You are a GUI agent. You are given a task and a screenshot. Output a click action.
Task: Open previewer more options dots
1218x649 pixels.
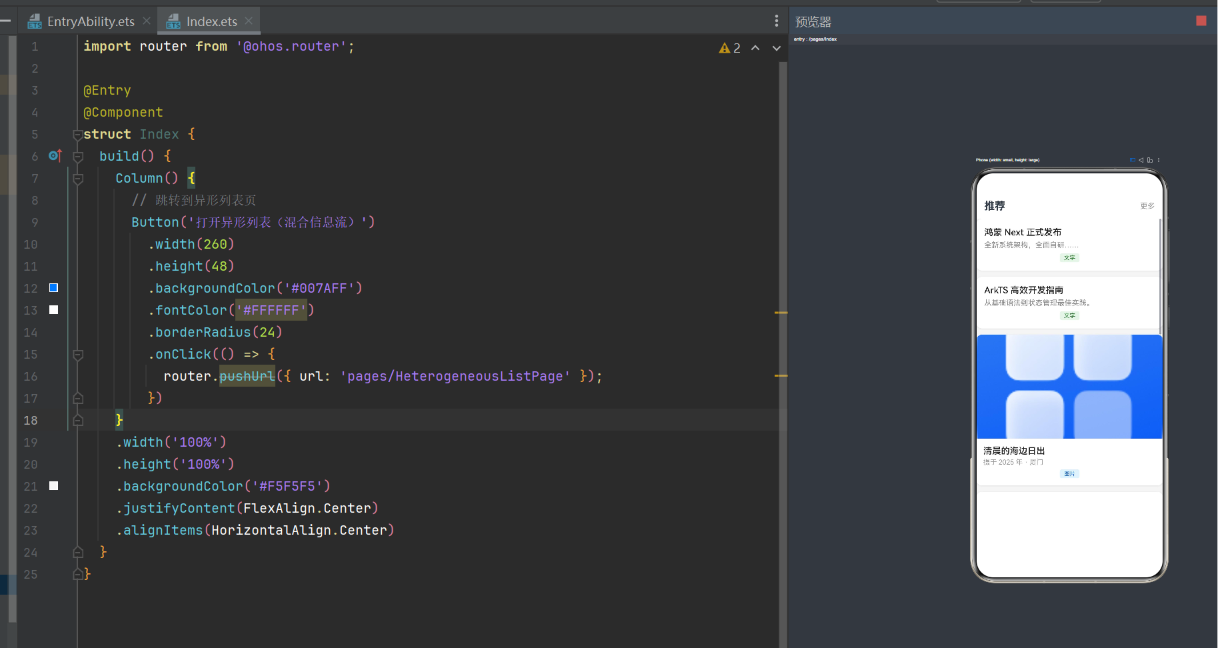(1159, 160)
